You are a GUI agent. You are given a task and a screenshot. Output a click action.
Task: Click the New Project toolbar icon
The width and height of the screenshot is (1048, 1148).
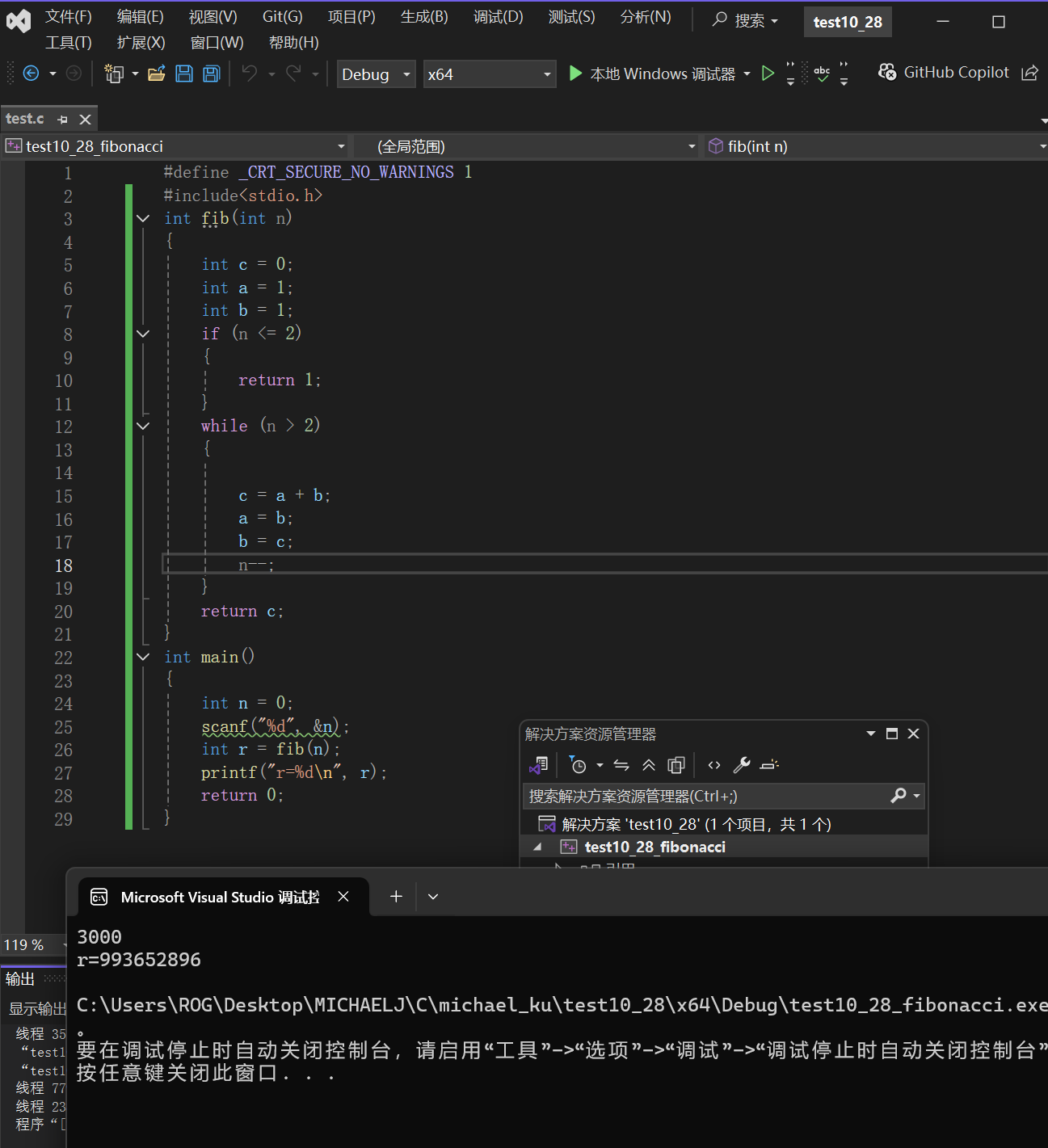114,74
